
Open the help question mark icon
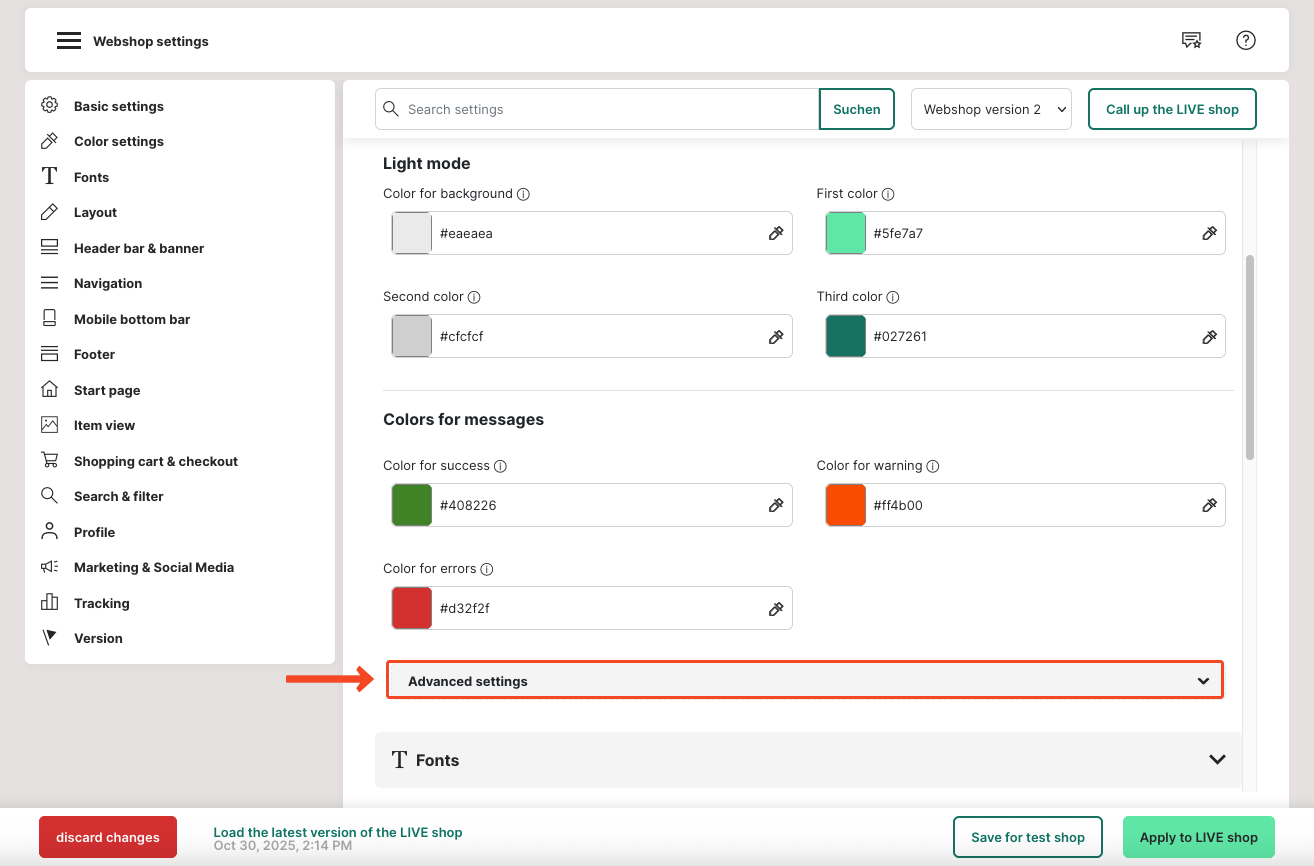tap(1245, 41)
